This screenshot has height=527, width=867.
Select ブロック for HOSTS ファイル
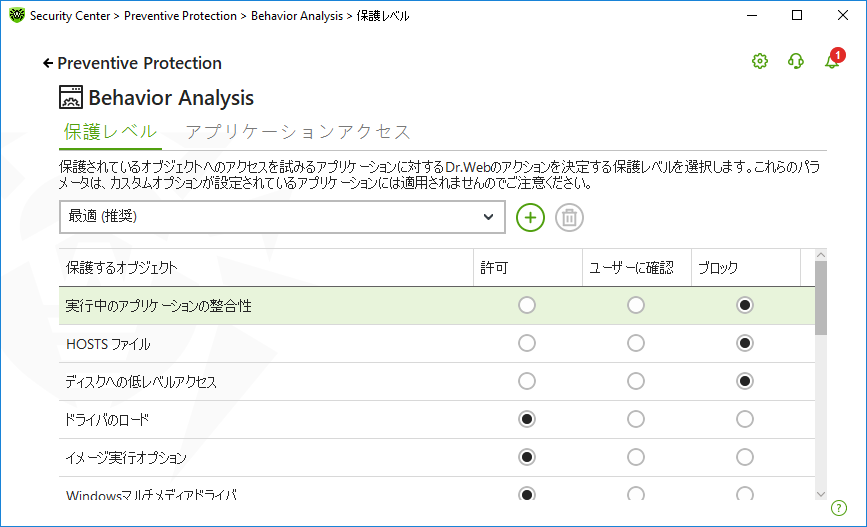point(745,343)
